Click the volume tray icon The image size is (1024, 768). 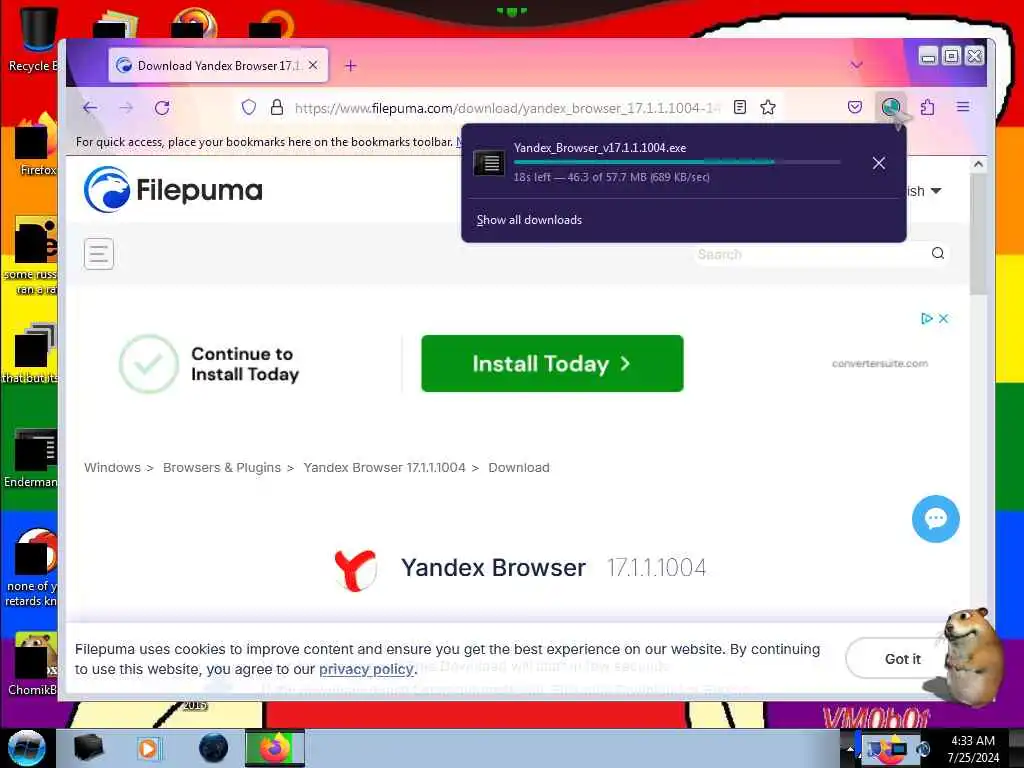[x=923, y=749]
